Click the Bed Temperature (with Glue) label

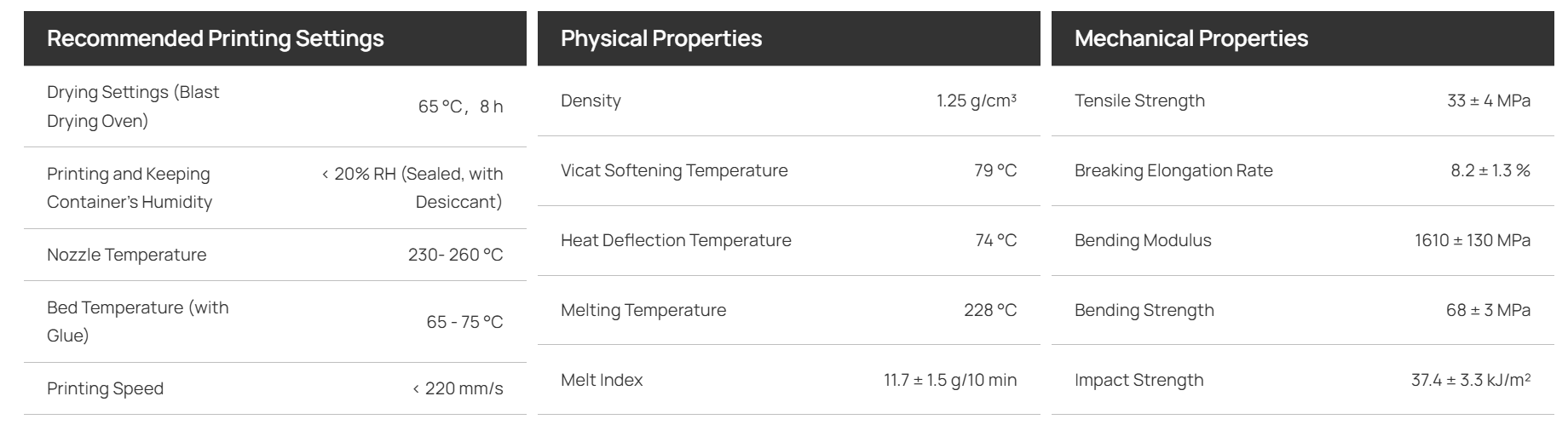tap(138, 321)
